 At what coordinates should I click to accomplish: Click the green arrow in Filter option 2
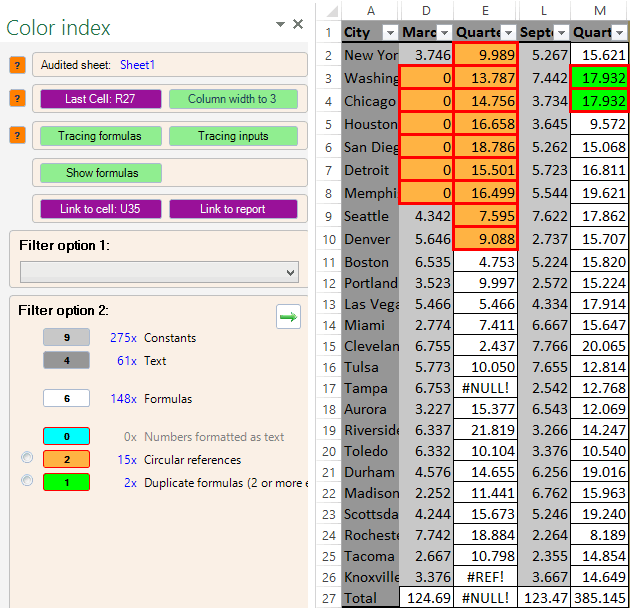click(x=288, y=317)
